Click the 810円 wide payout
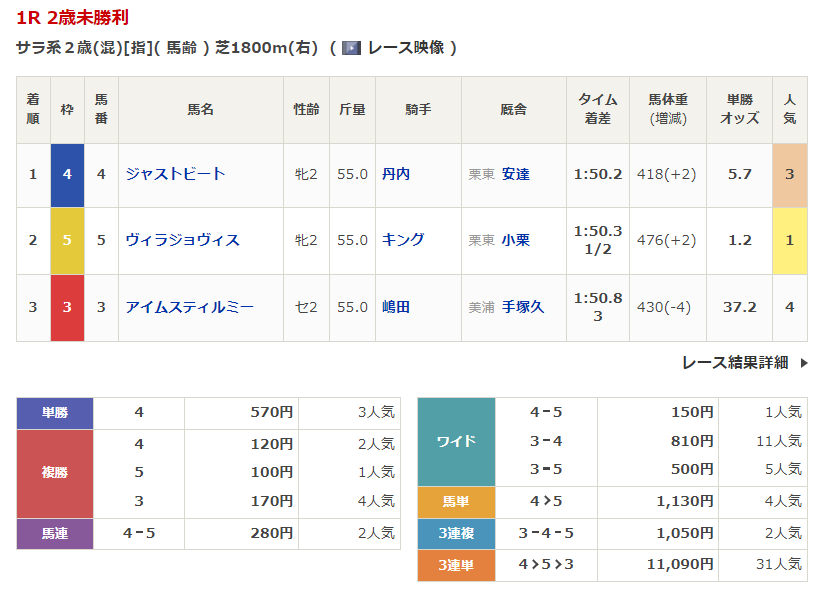This screenshot has height=591, width=820. (x=692, y=441)
